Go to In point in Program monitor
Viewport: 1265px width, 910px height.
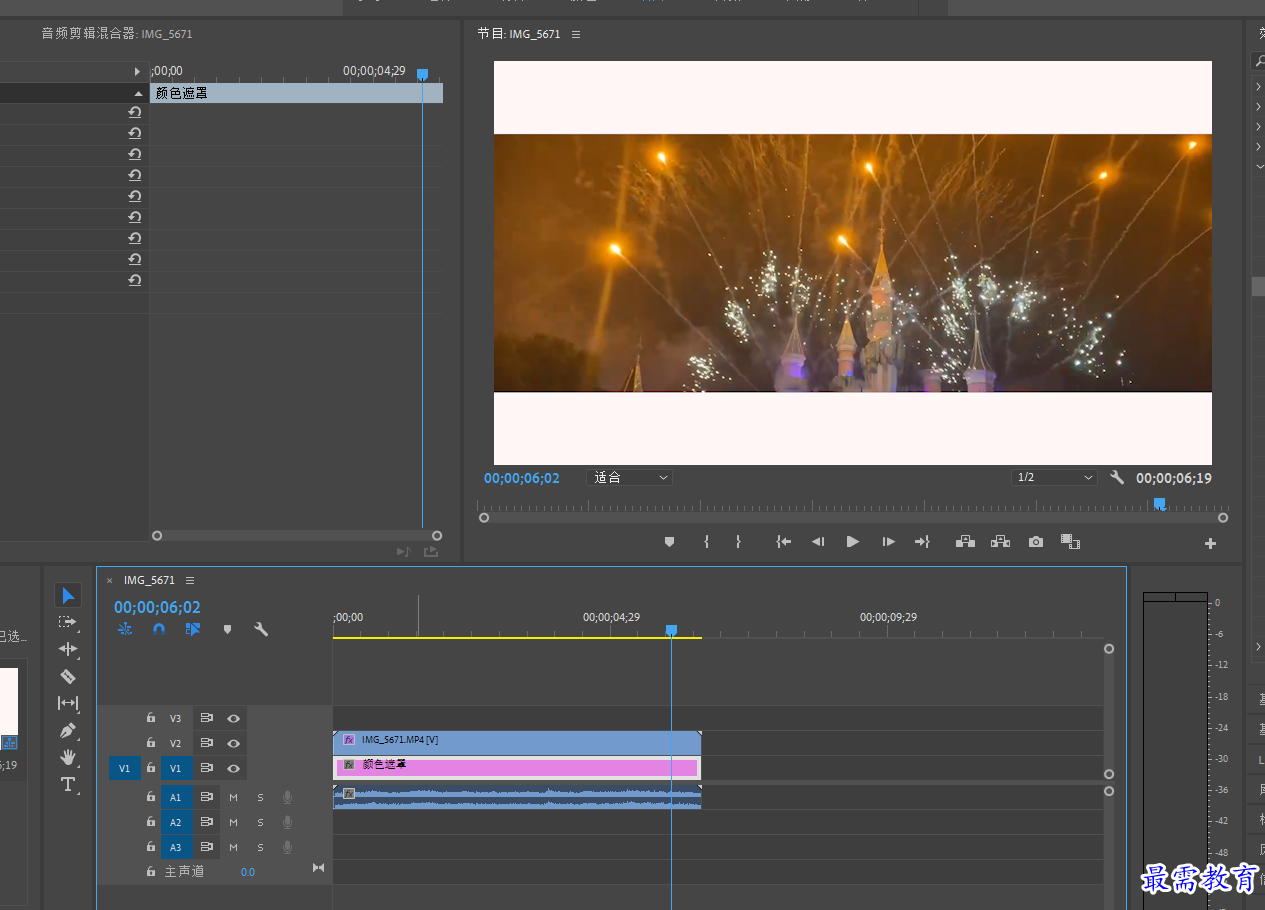point(783,542)
